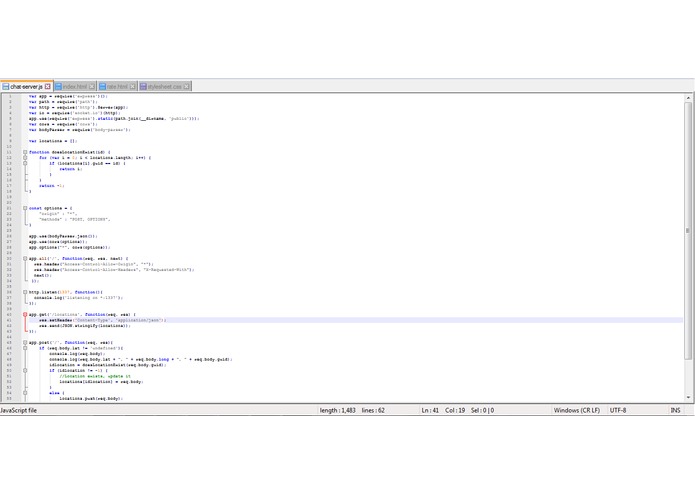Close the index.html tab

click(91, 86)
